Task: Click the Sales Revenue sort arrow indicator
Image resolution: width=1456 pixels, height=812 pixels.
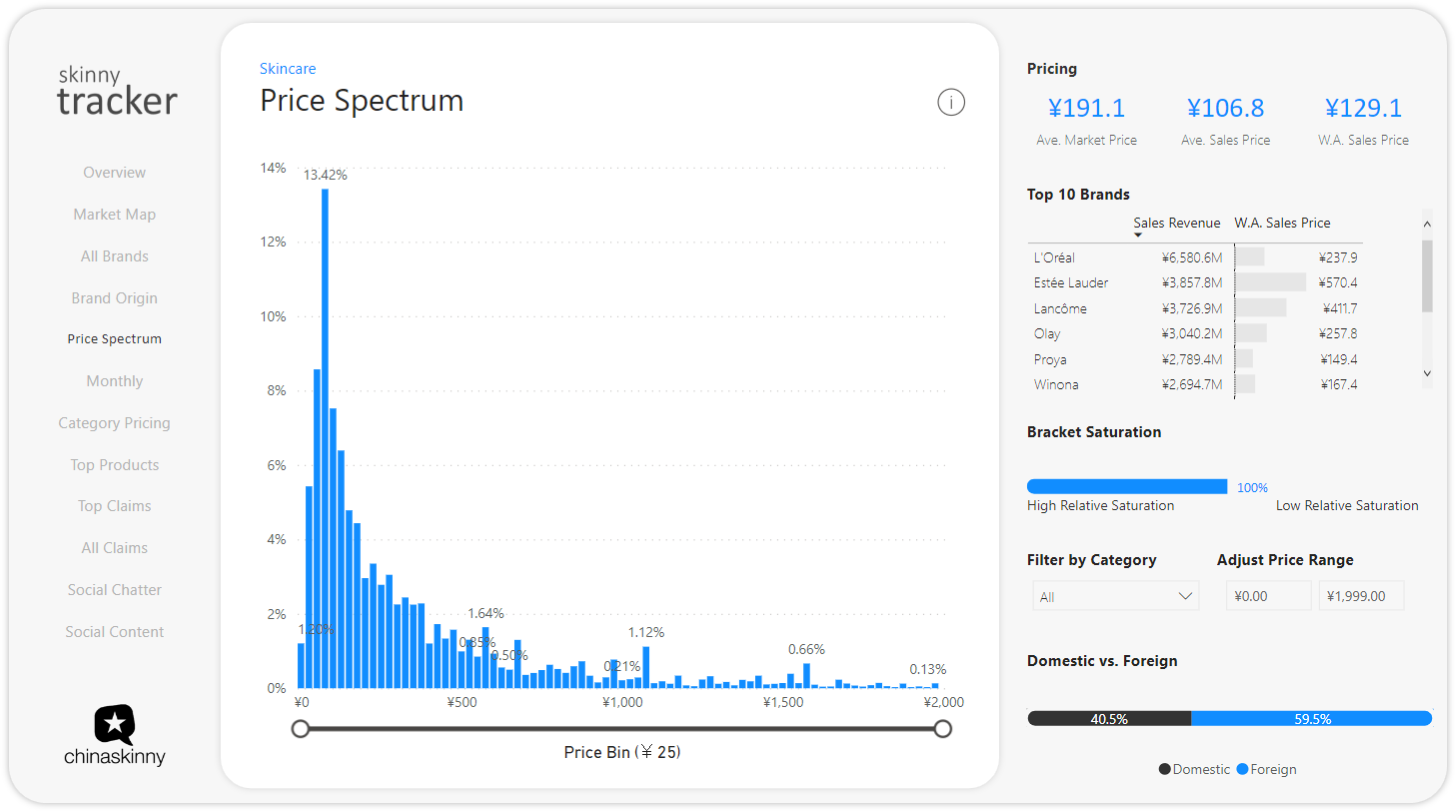Action: [1138, 235]
